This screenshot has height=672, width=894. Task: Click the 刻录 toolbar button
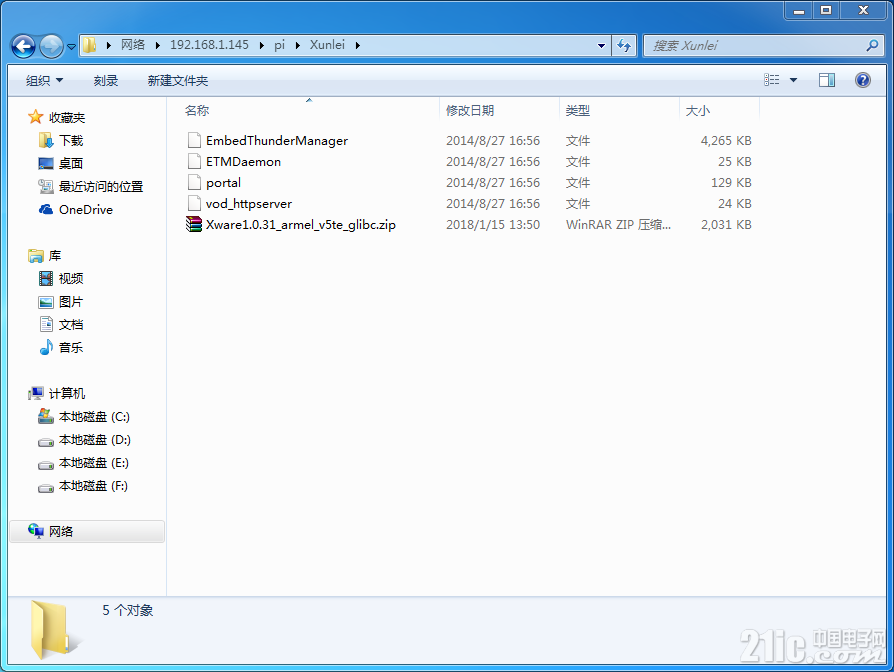105,80
